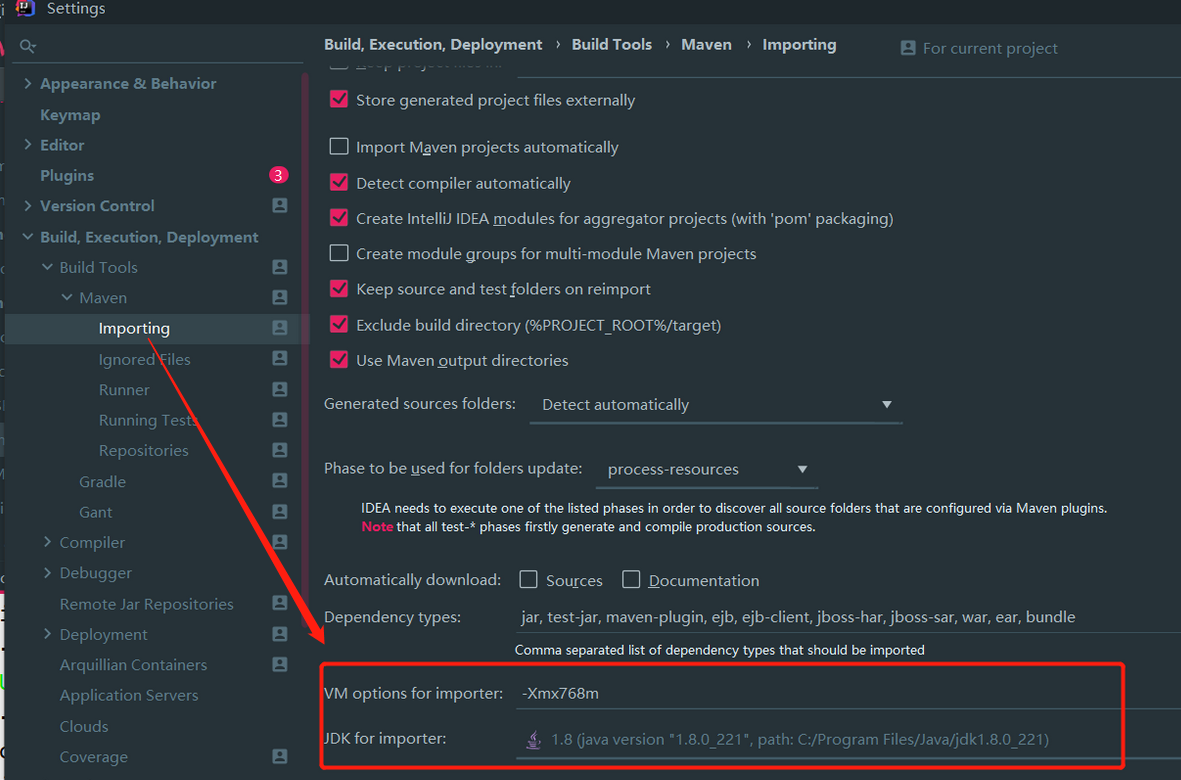
Task: Click the search magnifier icon in Settings
Action: coord(27,47)
